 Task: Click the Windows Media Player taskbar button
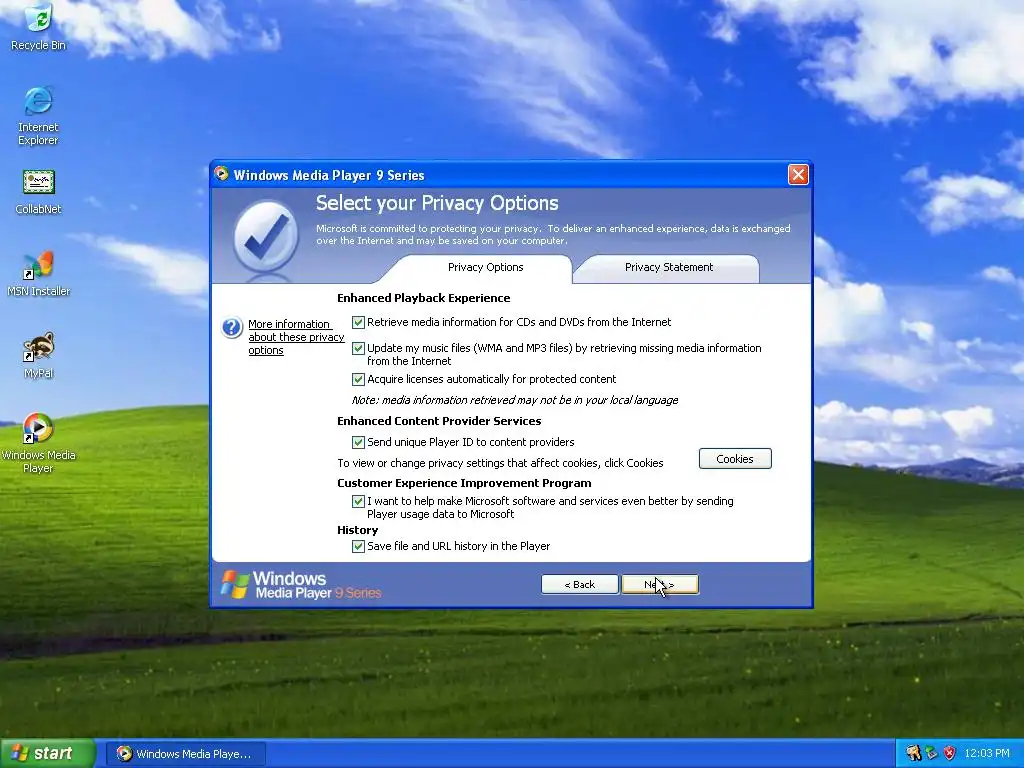click(x=185, y=754)
